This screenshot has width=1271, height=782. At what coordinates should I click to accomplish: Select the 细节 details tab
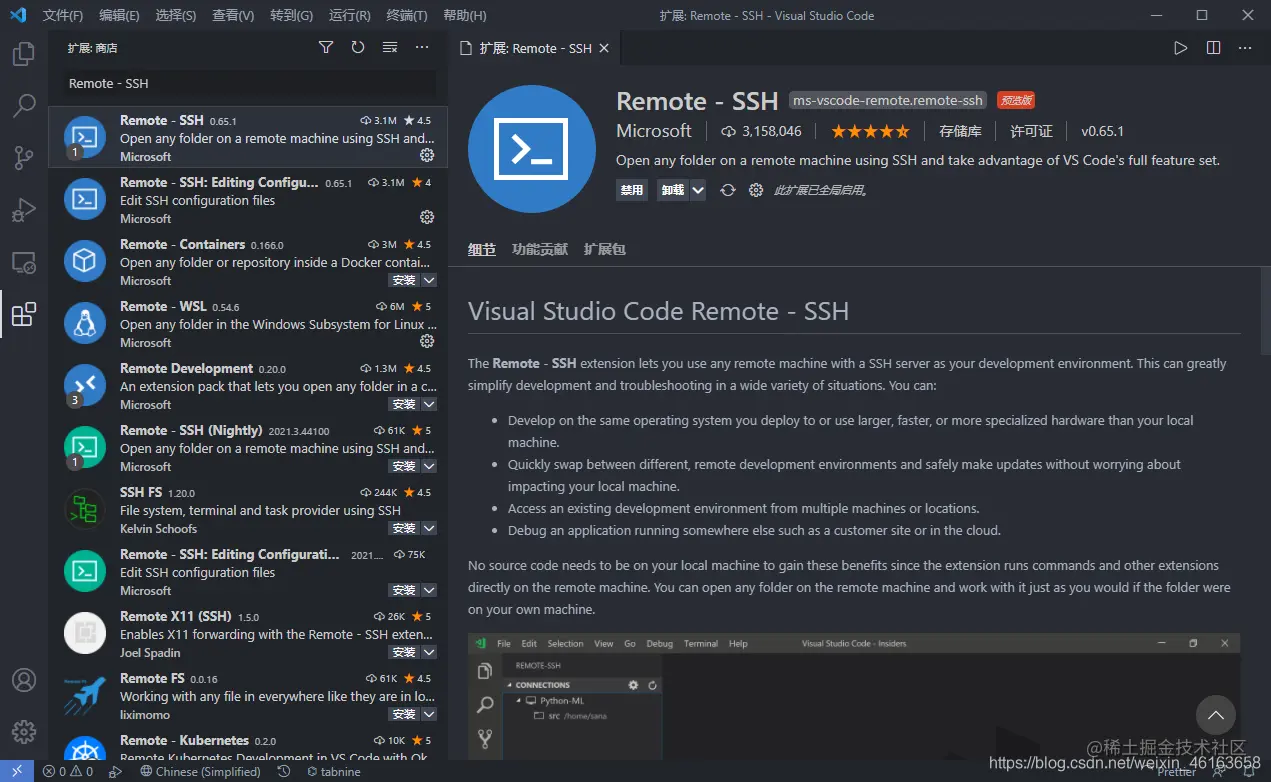pyautogui.click(x=482, y=249)
